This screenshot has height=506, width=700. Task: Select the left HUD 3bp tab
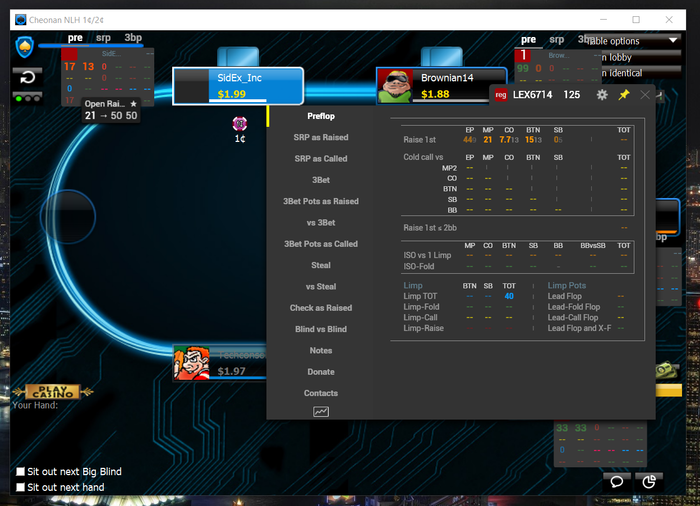coord(133,38)
